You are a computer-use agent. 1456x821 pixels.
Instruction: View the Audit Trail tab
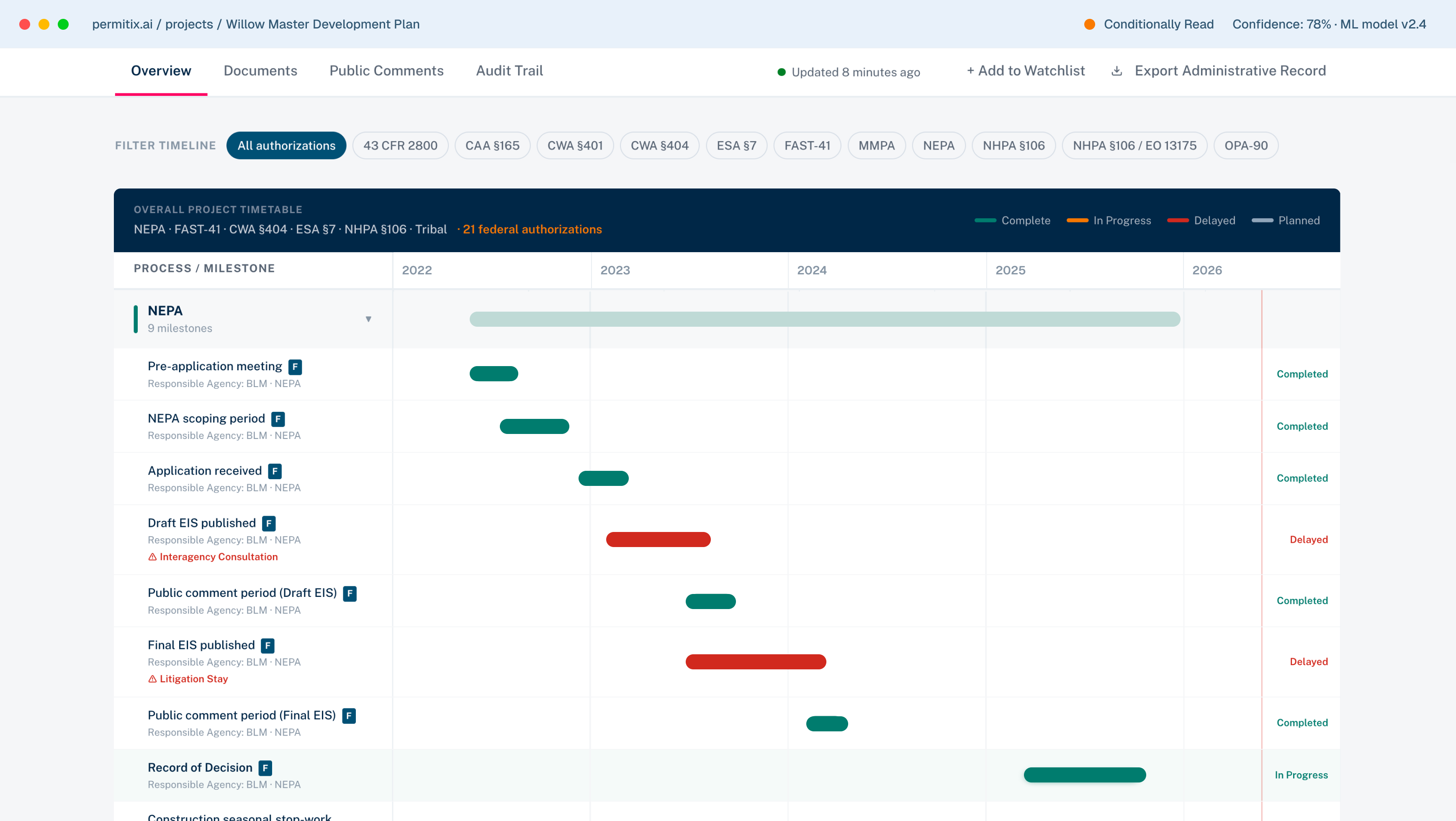coord(509,71)
